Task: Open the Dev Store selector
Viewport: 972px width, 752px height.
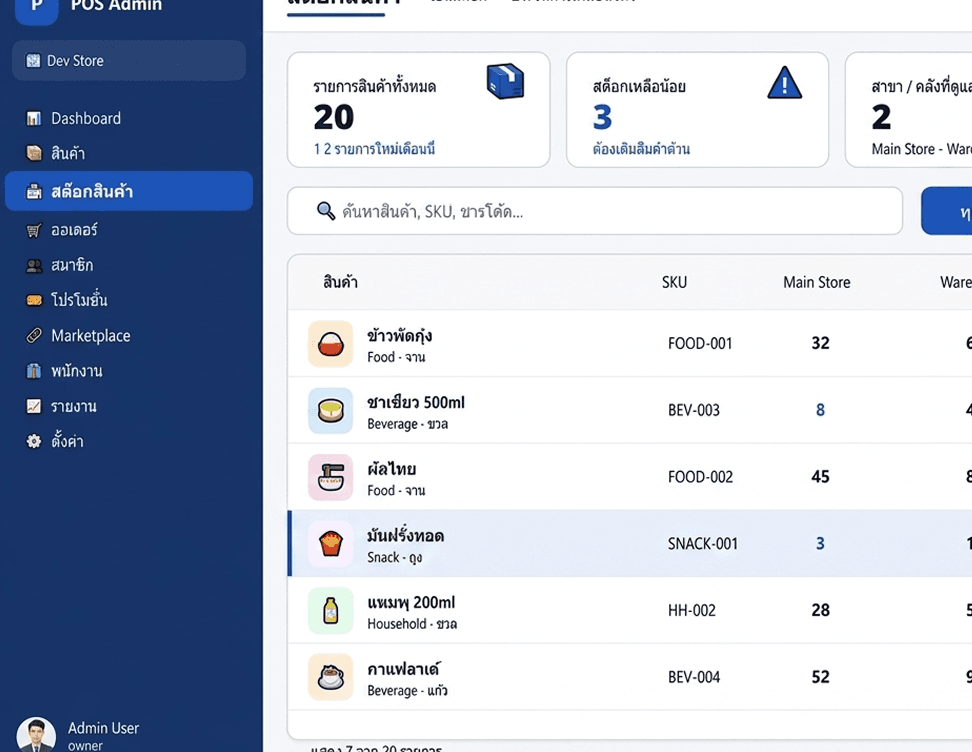Action: pyautogui.click(x=129, y=60)
